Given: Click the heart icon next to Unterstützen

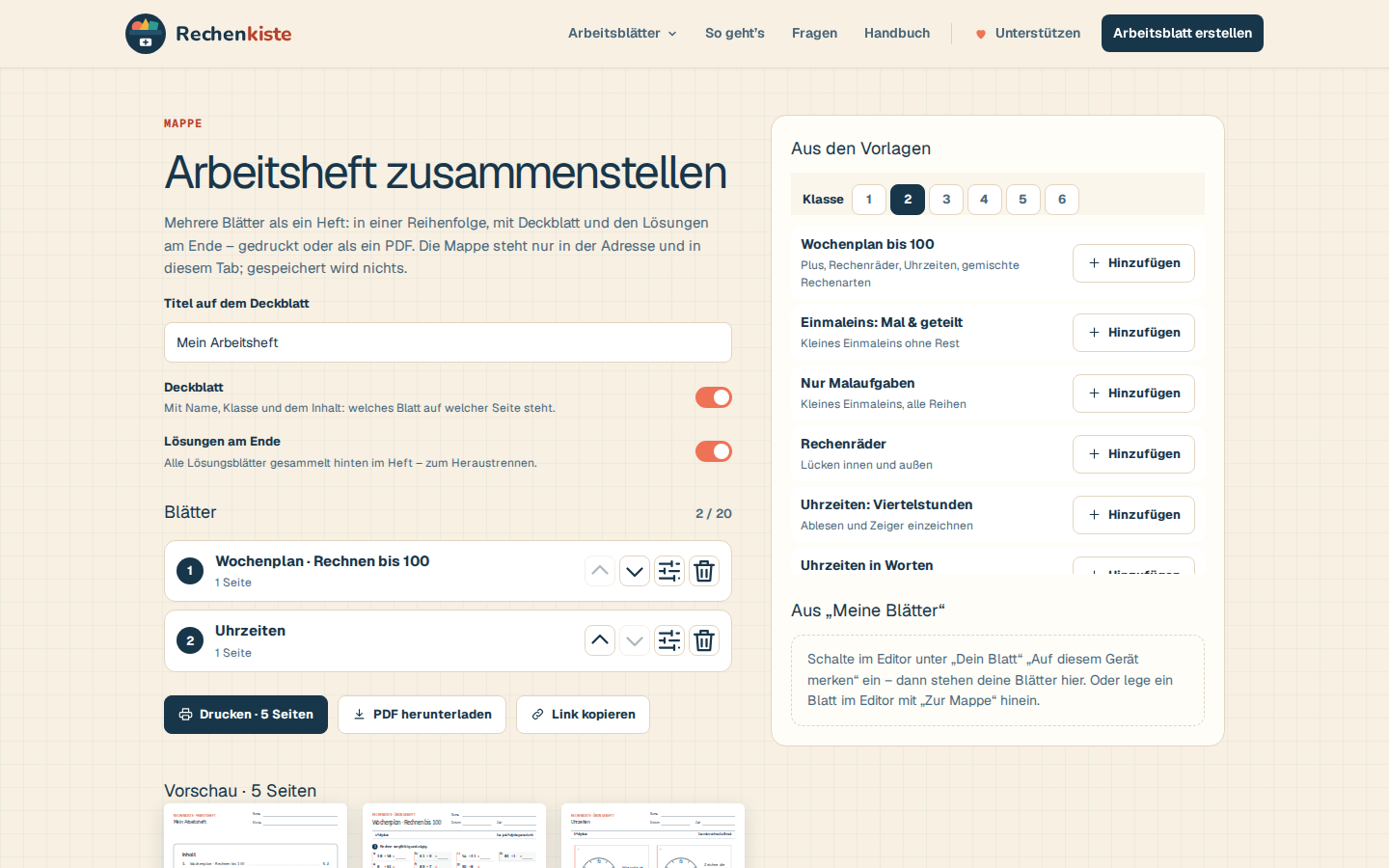Looking at the screenshot, I should pyautogui.click(x=981, y=34).
